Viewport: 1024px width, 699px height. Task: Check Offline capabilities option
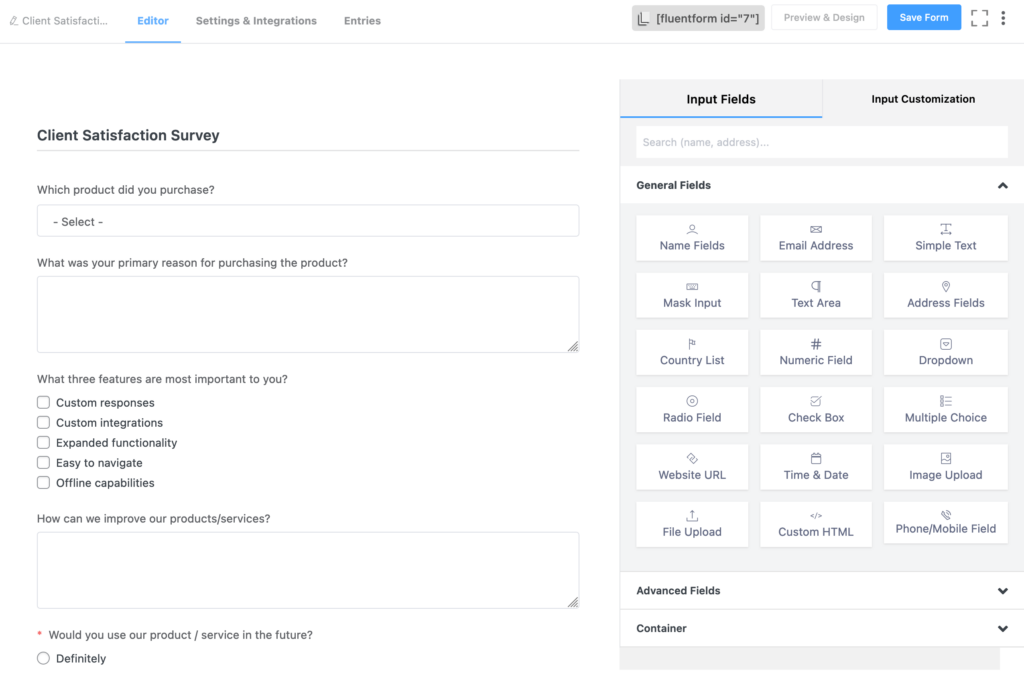pos(43,483)
